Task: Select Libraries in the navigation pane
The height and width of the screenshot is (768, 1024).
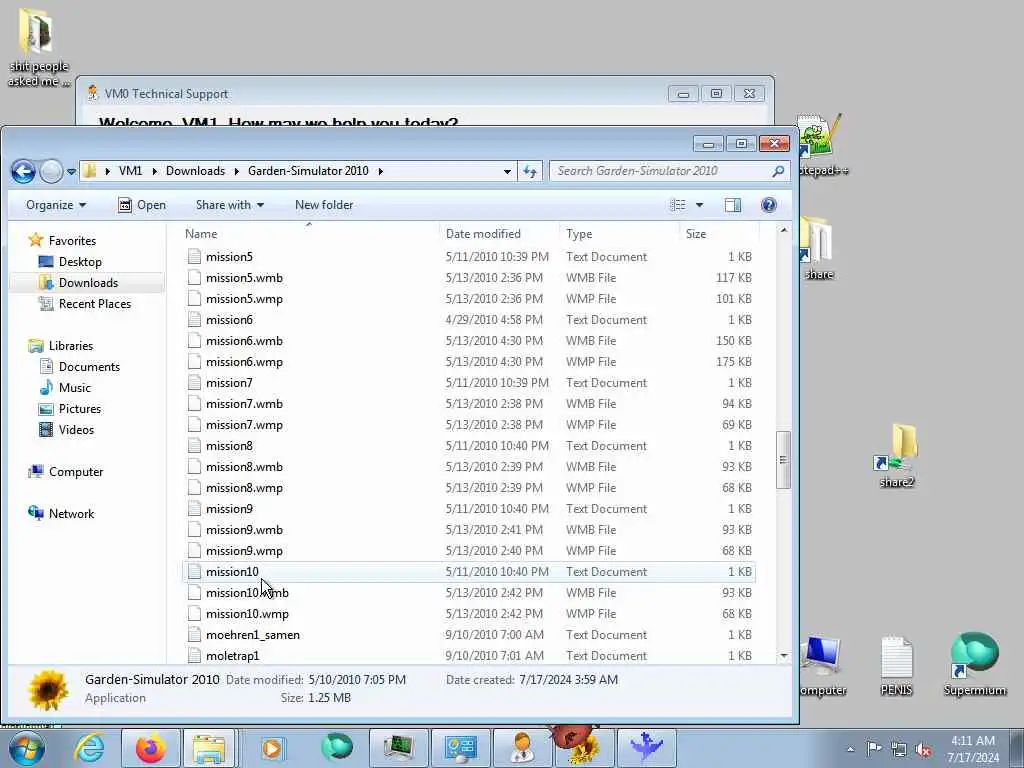Action: point(71,345)
